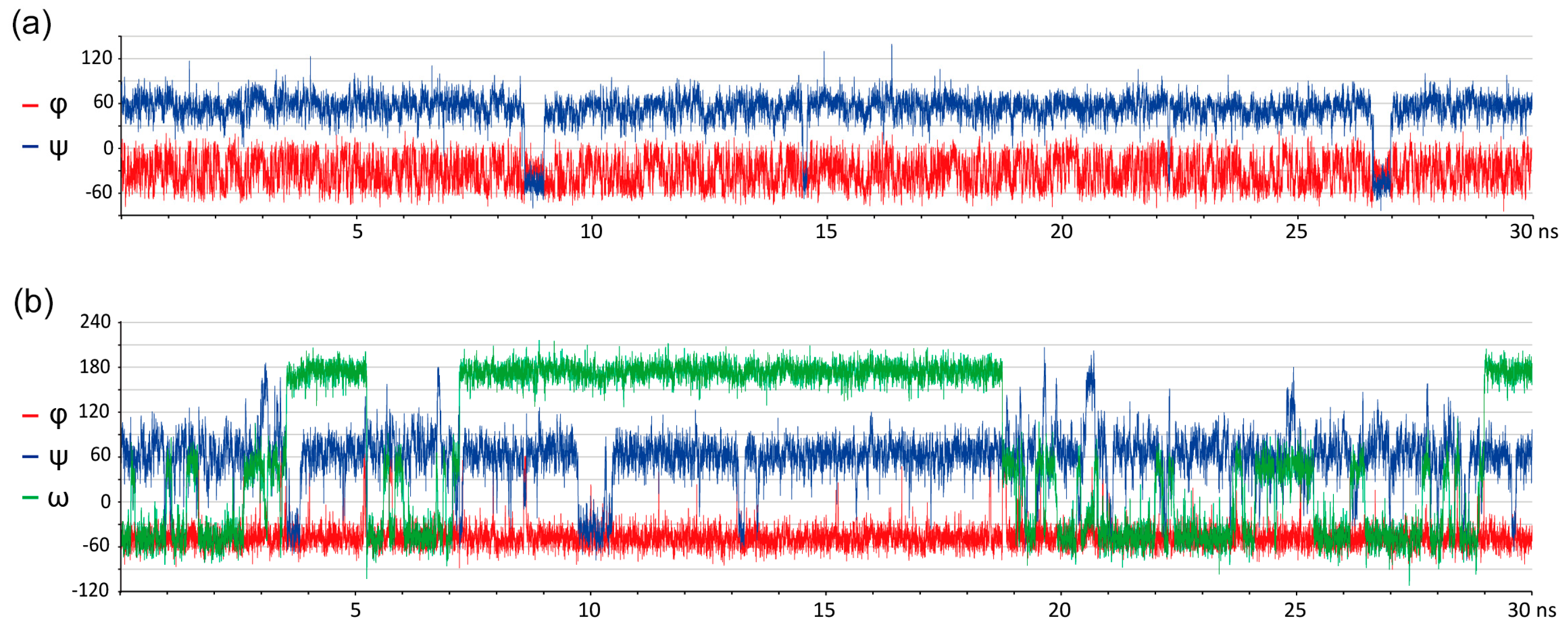Select the ω legend symbol in panel (b)
The height and width of the screenshot is (632, 1568).
58,498
